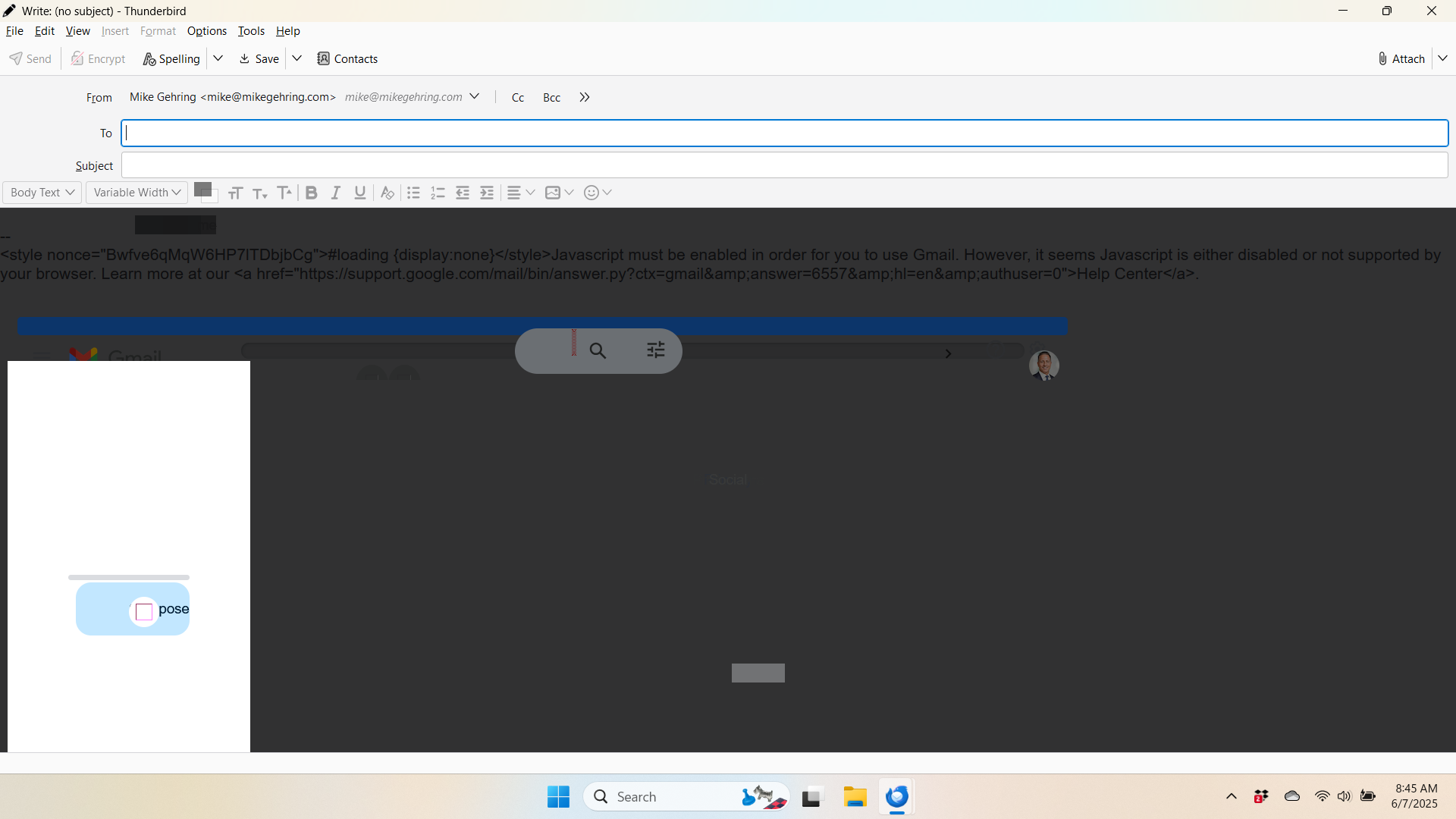Click the remove text styling icon
The width and height of the screenshot is (1456, 819).
point(387,193)
